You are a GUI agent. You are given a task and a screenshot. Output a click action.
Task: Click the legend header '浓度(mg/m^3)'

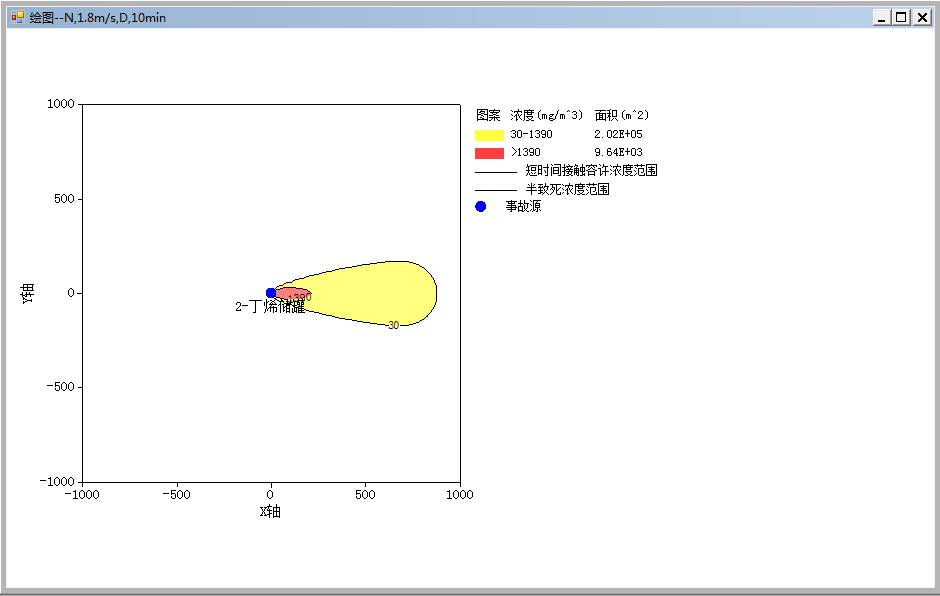point(546,115)
